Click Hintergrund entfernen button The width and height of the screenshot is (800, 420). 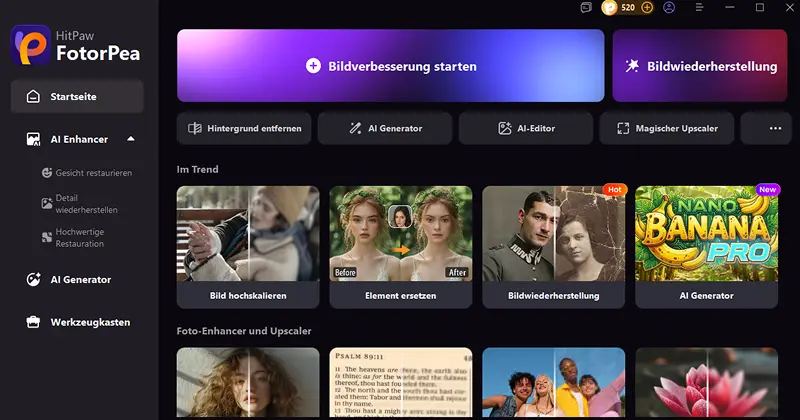[244, 129]
